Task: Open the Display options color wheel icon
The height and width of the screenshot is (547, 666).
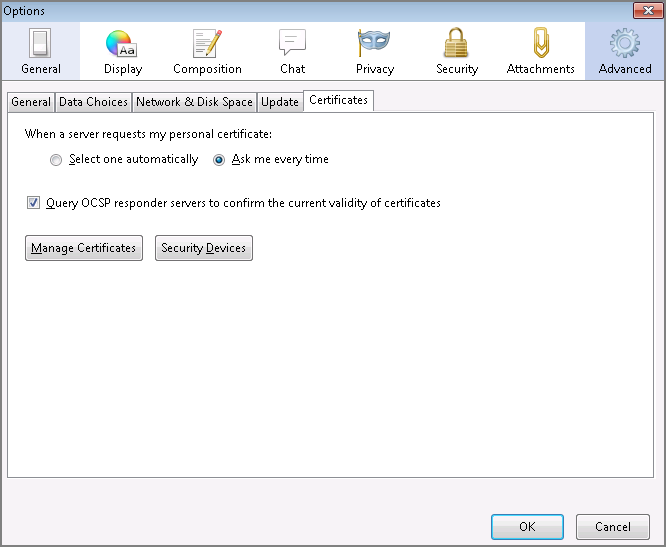Action: [121, 43]
